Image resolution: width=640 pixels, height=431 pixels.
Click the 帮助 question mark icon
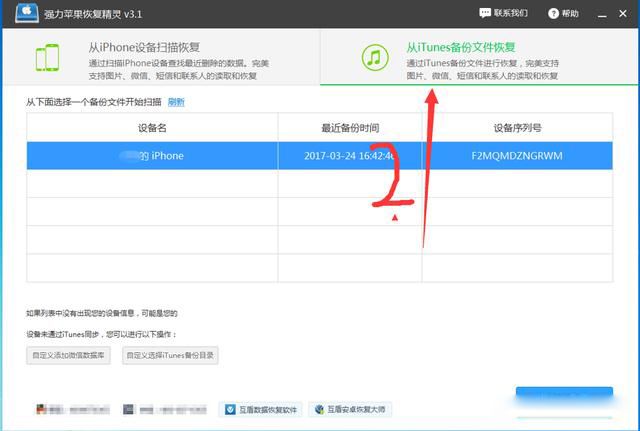pyautogui.click(x=552, y=13)
